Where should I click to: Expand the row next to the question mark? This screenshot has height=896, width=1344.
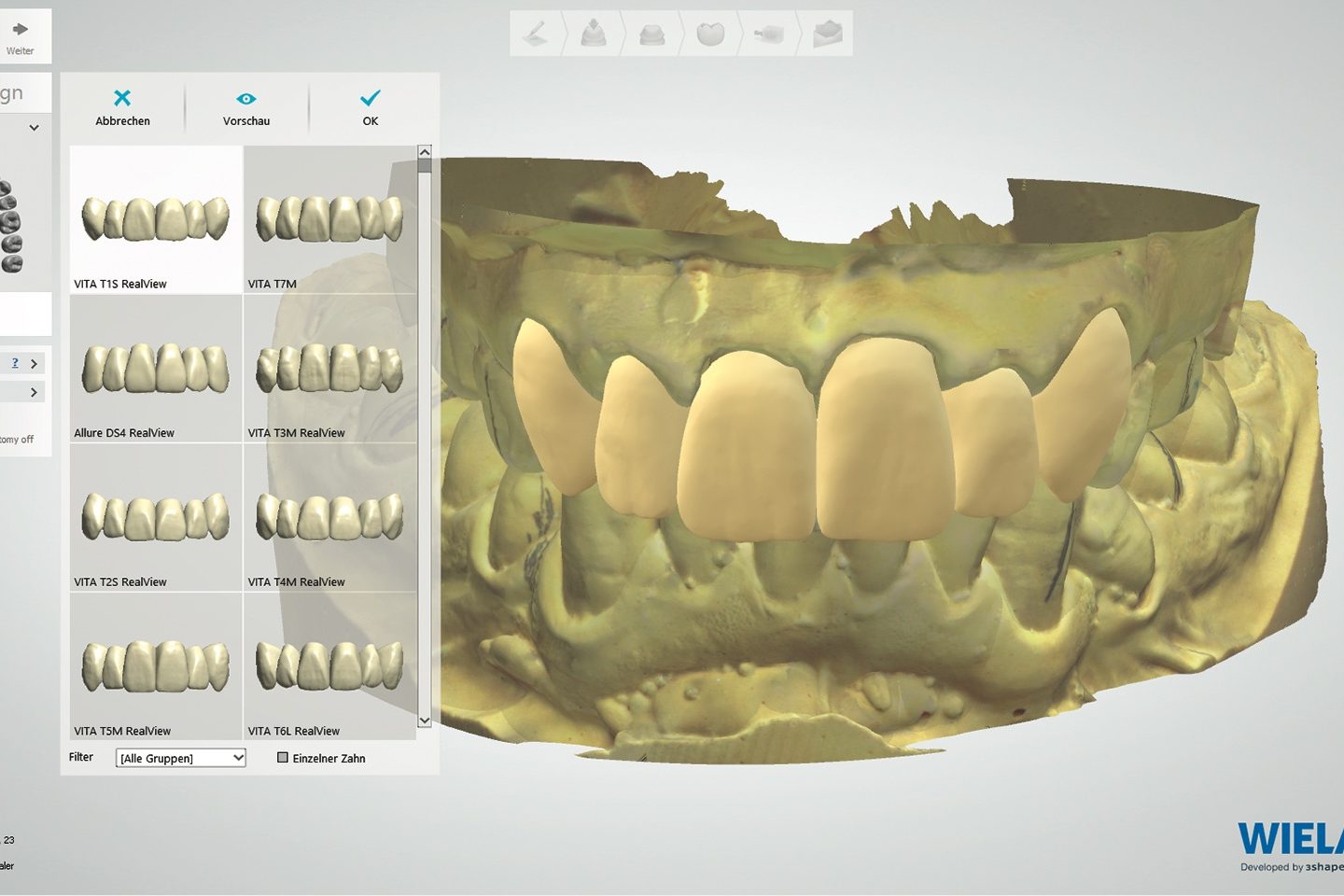(35, 364)
